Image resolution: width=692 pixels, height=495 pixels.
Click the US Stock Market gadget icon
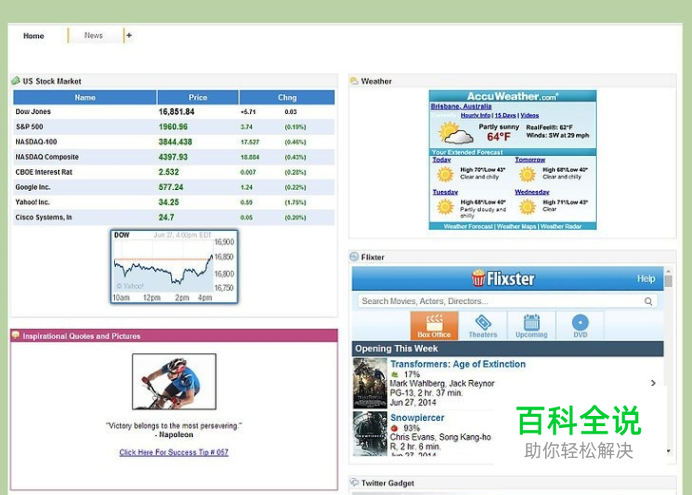pos(16,81)
